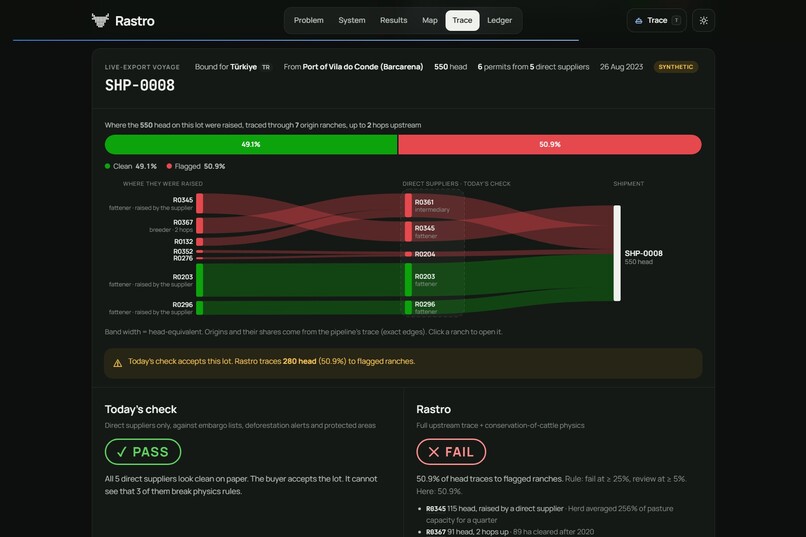Select direct supplier R0296 fattener
806x537 pixels.
click(x=408, y=307)
